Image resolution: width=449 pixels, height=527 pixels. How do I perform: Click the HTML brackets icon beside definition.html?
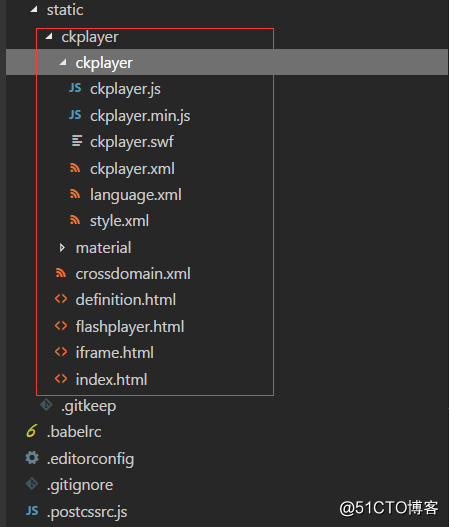point(61,298)
